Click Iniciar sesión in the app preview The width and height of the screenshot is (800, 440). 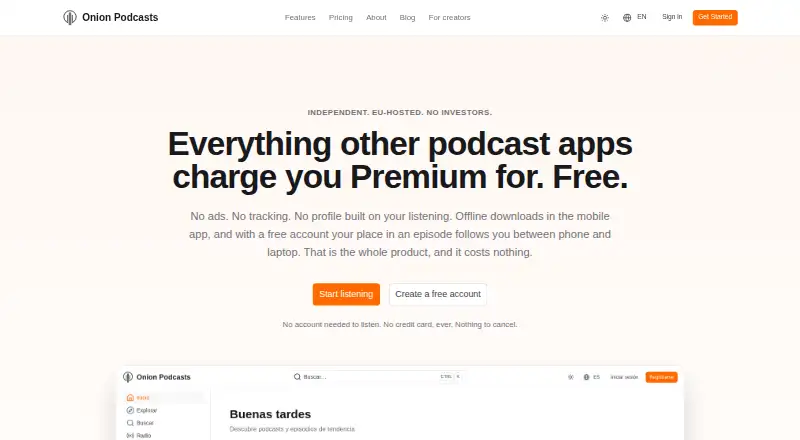[624, 377]
